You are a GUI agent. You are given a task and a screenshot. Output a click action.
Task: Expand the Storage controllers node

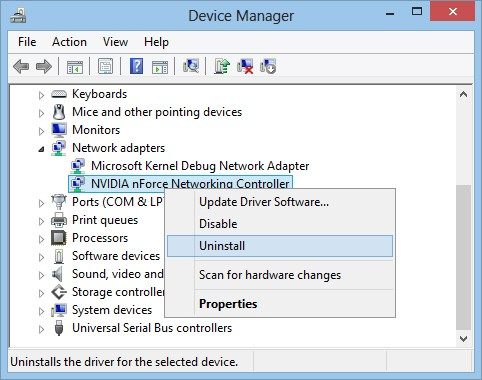[x=41, y=293]
